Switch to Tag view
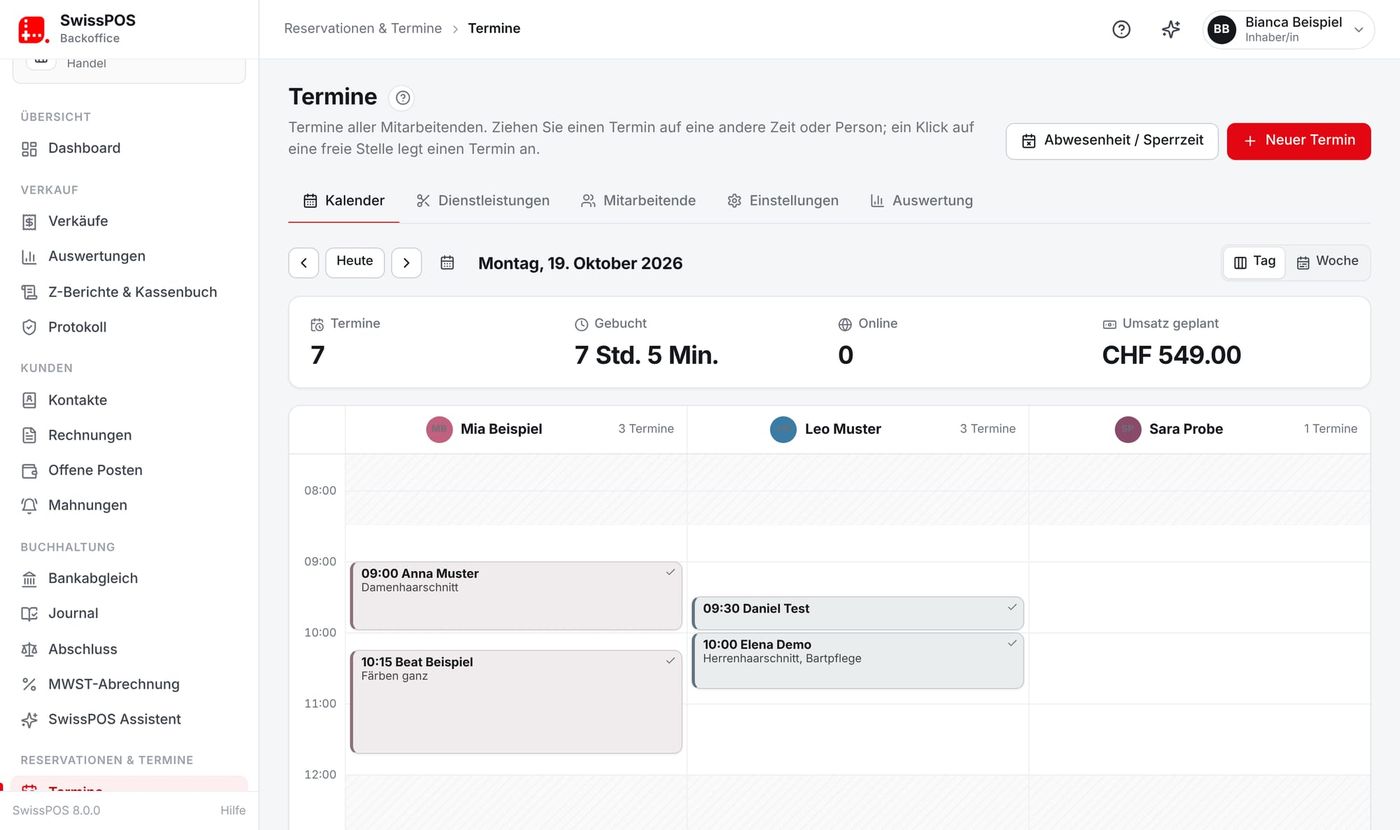 point(1254,262)
